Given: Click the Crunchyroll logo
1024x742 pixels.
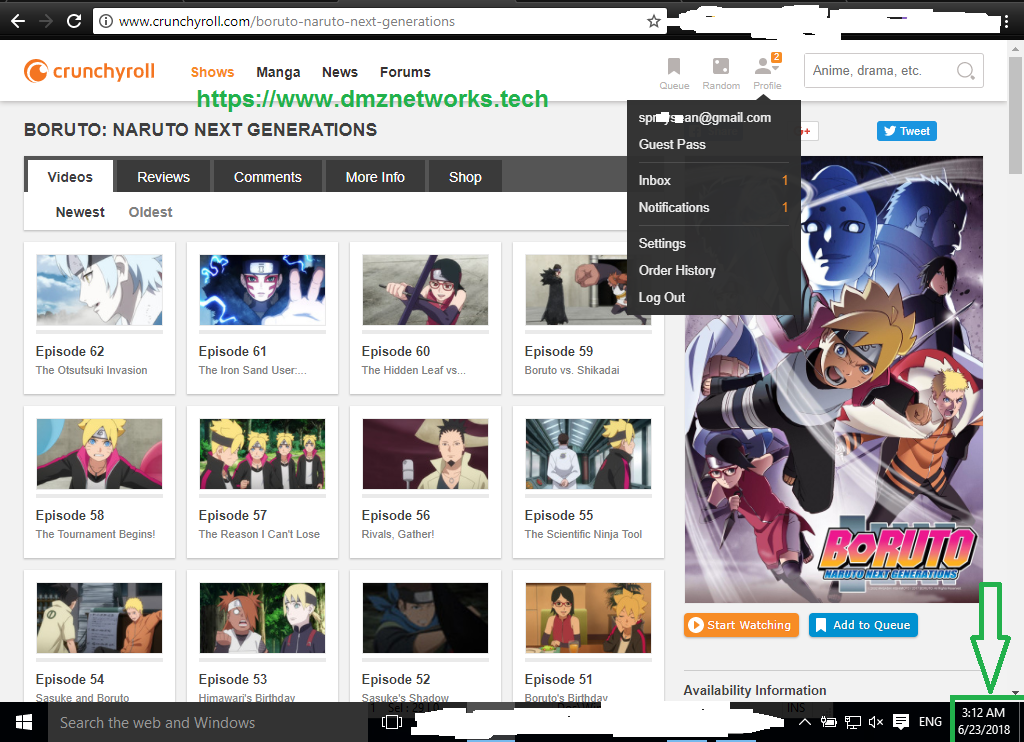Looking at the screenshot, I should [89, 71].
